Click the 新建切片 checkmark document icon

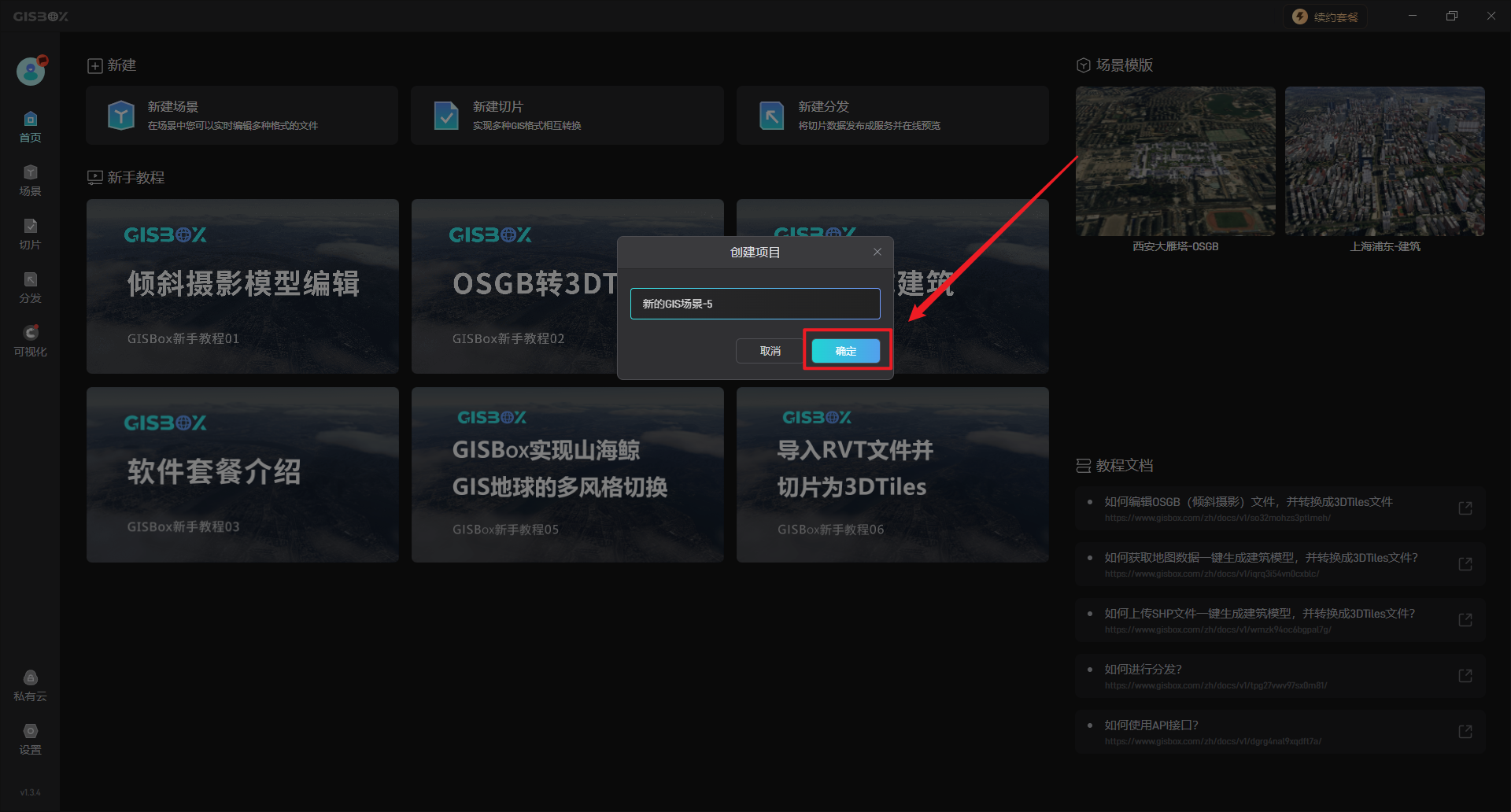point(446,116)
